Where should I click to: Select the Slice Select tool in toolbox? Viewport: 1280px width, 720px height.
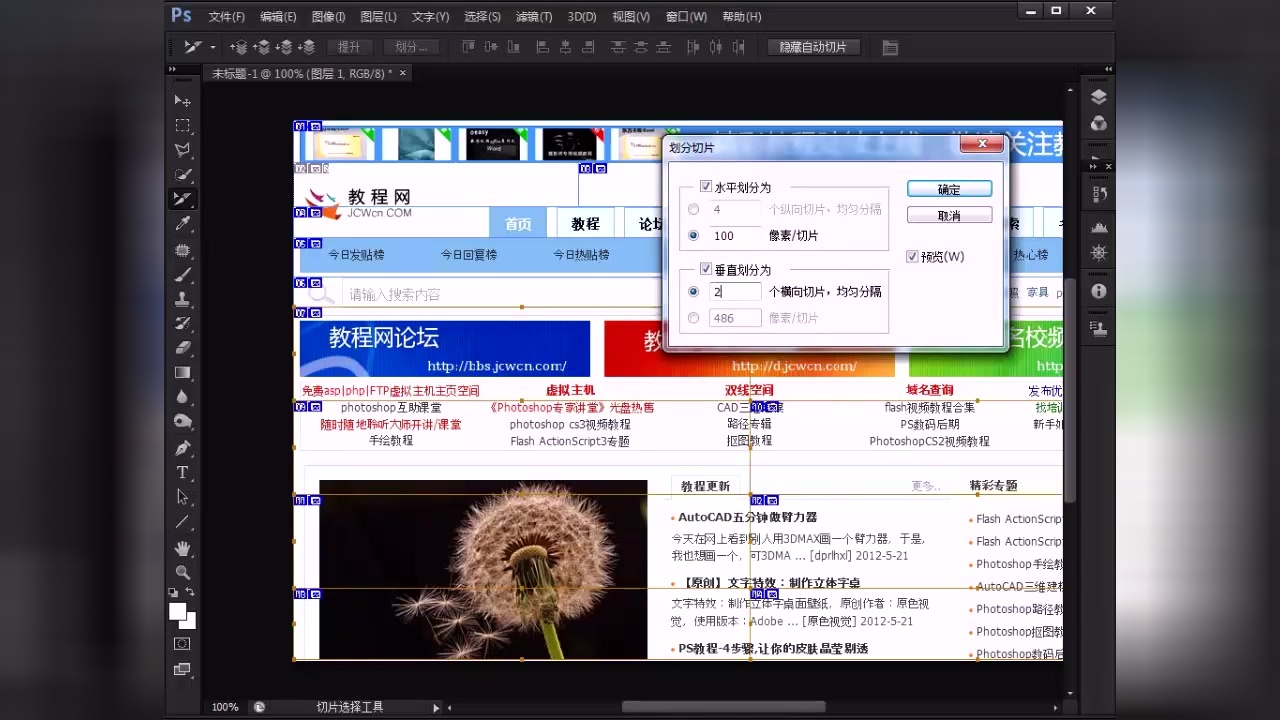(182, 199)
